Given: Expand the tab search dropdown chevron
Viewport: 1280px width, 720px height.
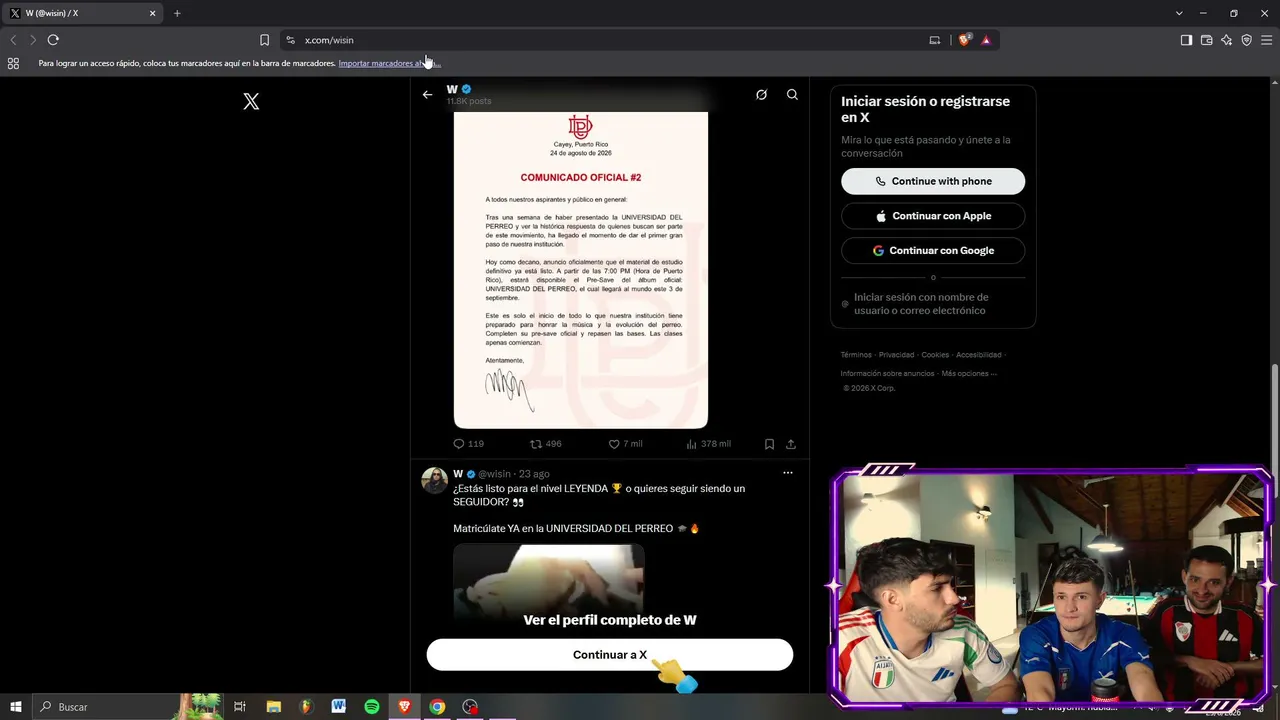Looking at the screenshot, I should [x=1179, y=13].
